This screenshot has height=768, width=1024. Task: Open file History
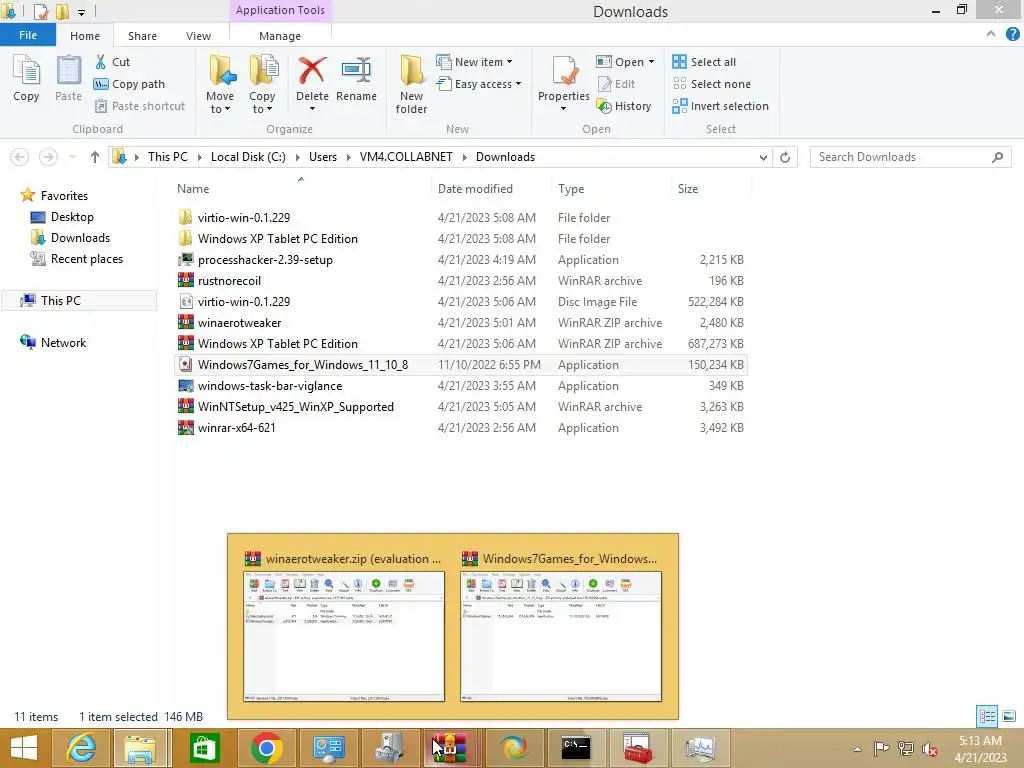tap(624, 106)
